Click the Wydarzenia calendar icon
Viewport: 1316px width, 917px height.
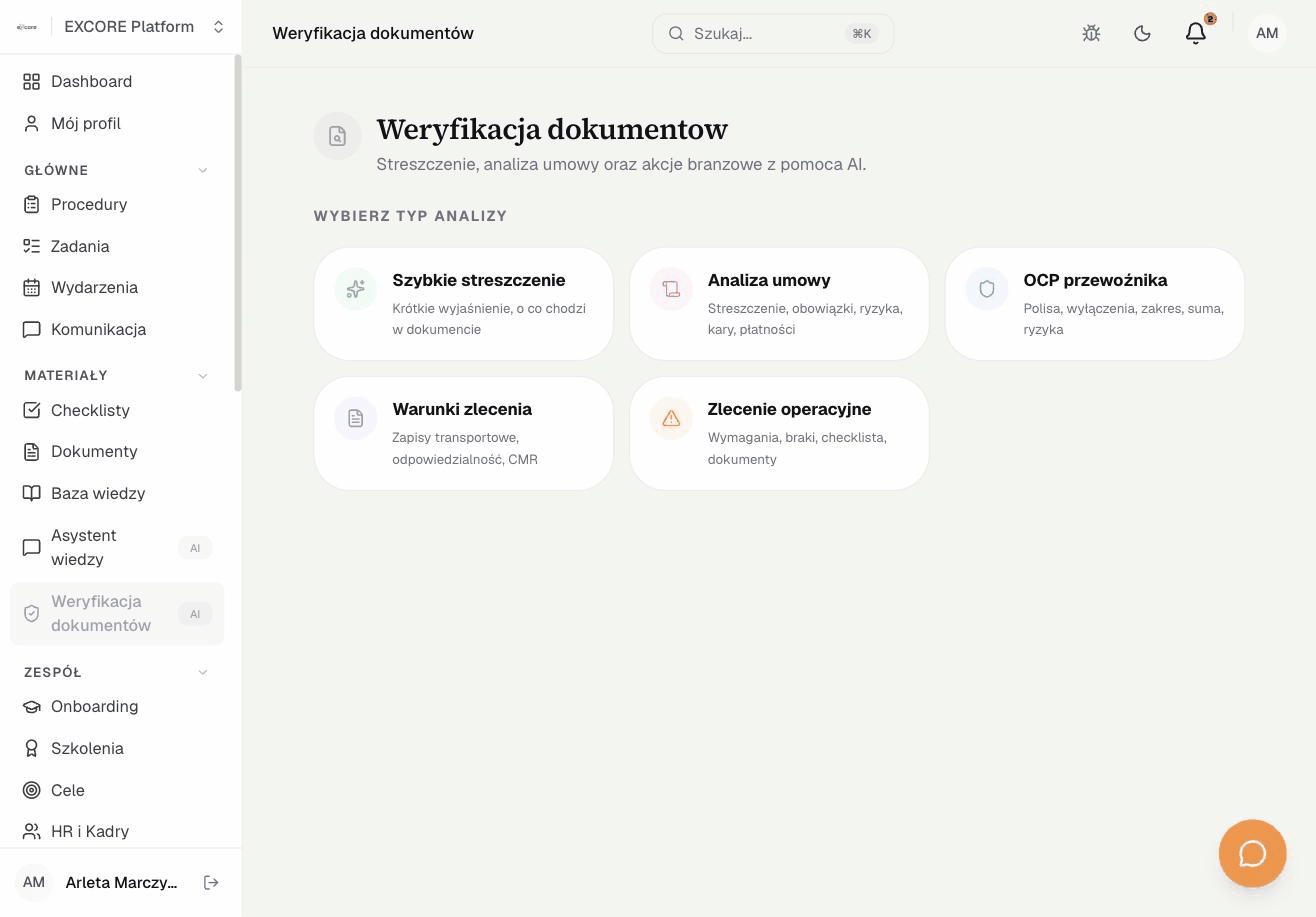click(x=32, y=288)
